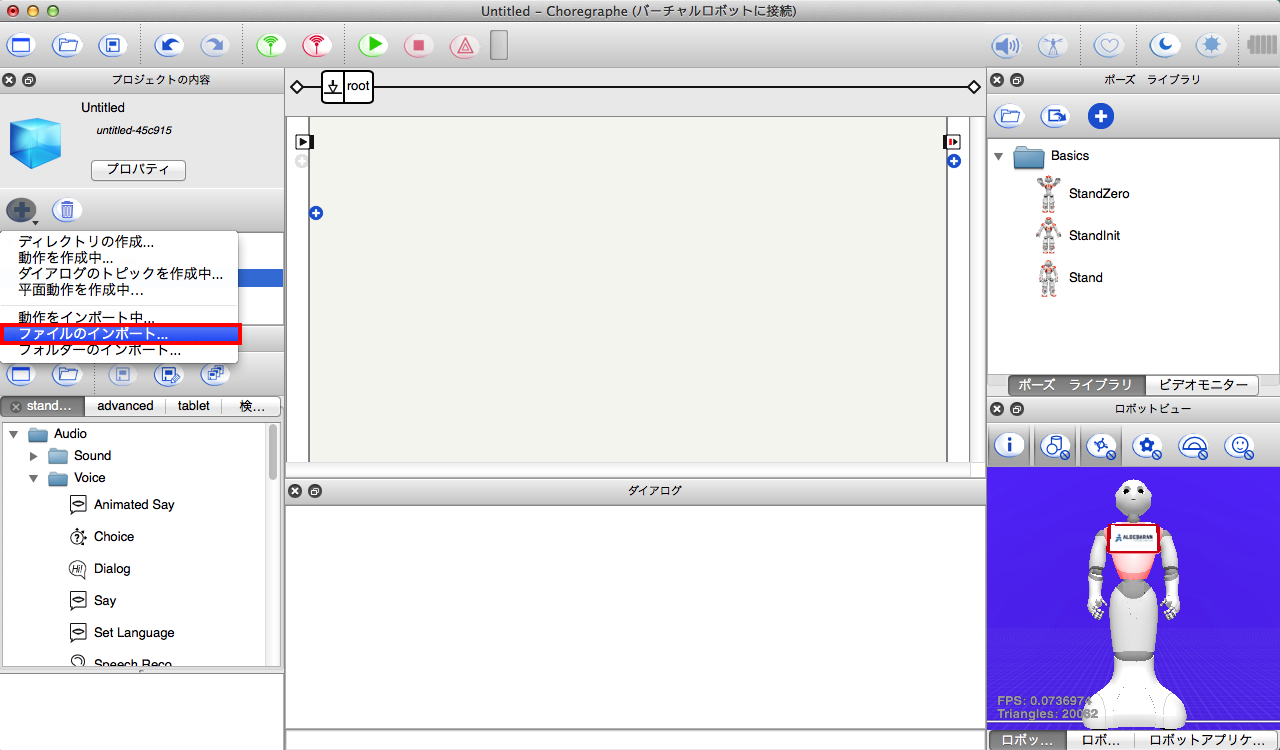Screen dimensions: 1280x750
Task: Click the dialog panel input field
Action: (x=635, y=740)
